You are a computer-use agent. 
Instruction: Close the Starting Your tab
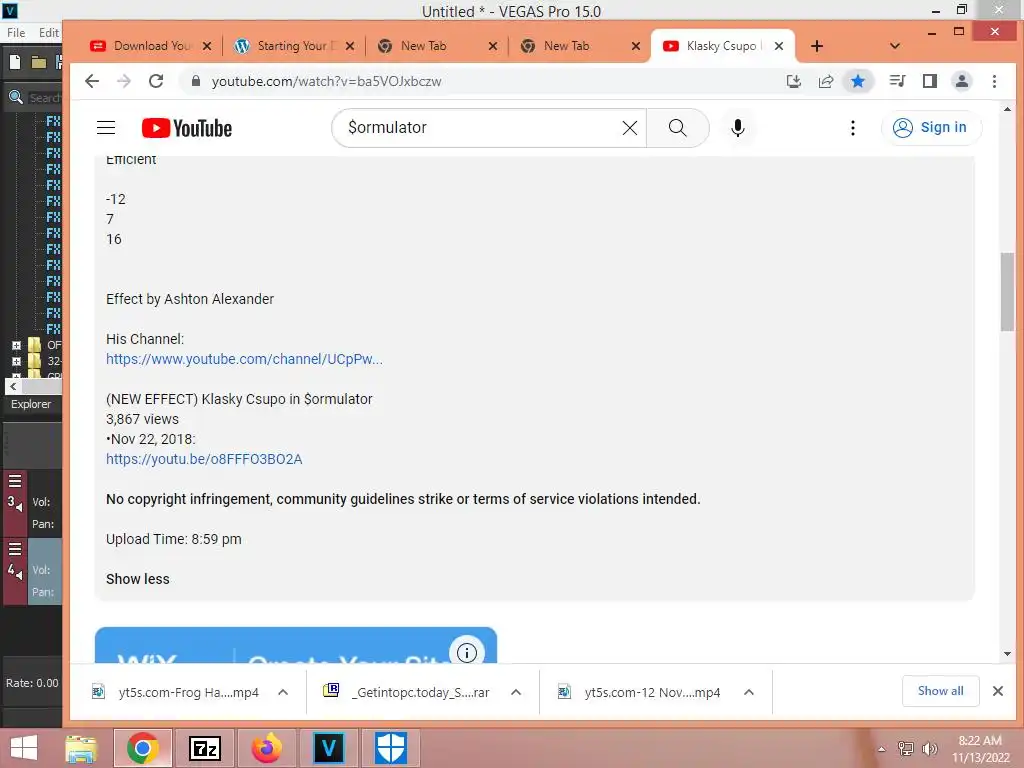coord(350,46)
